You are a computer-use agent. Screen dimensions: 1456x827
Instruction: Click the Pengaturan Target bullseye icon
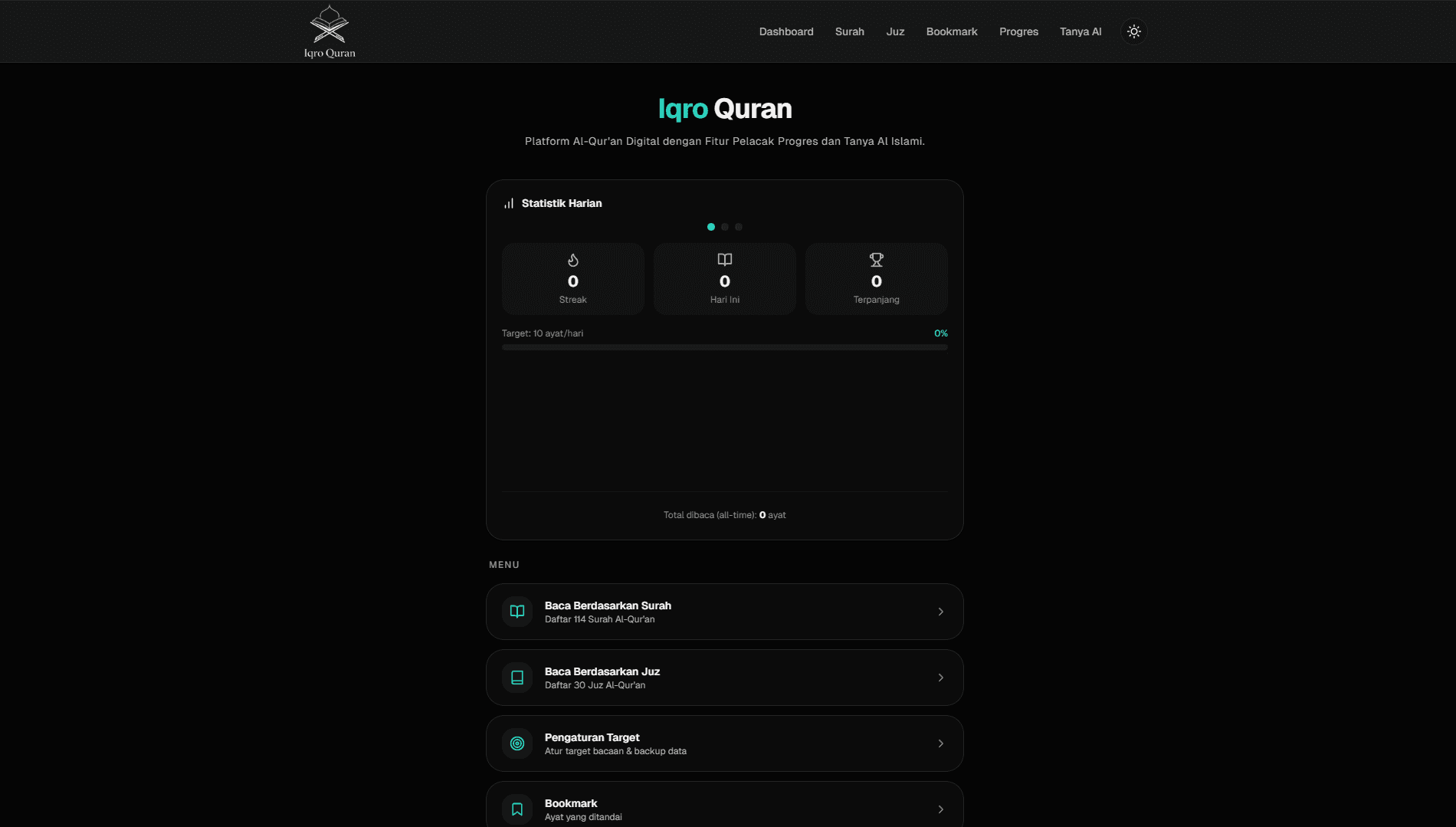517,743
